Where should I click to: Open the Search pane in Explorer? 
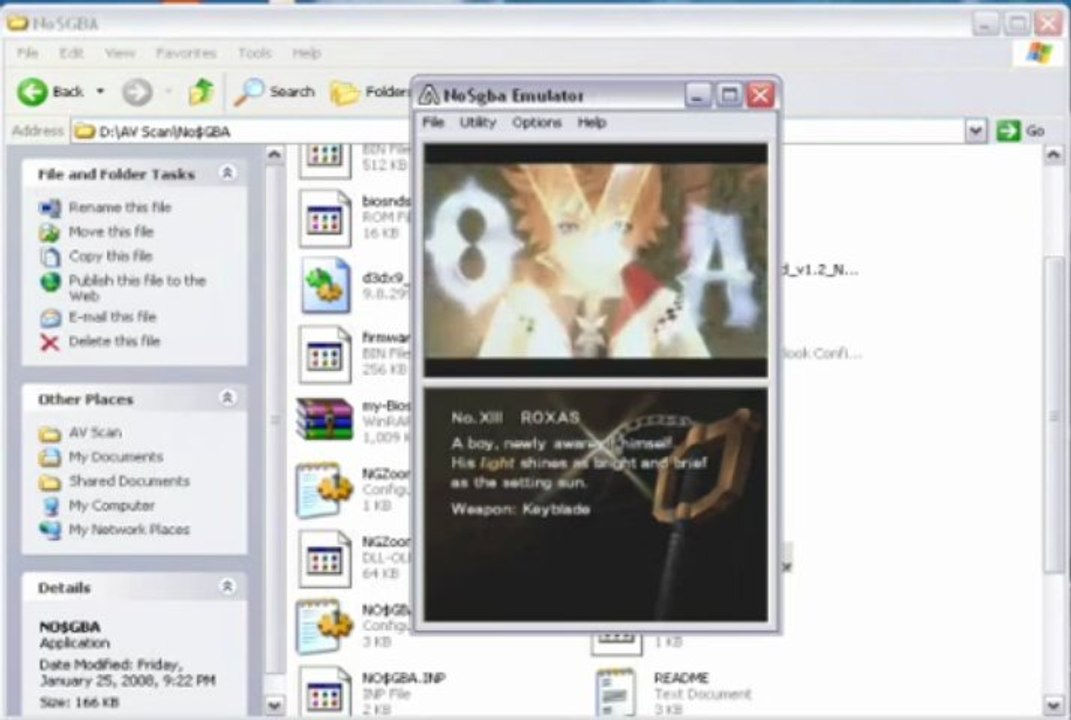[x=275, y=92]
